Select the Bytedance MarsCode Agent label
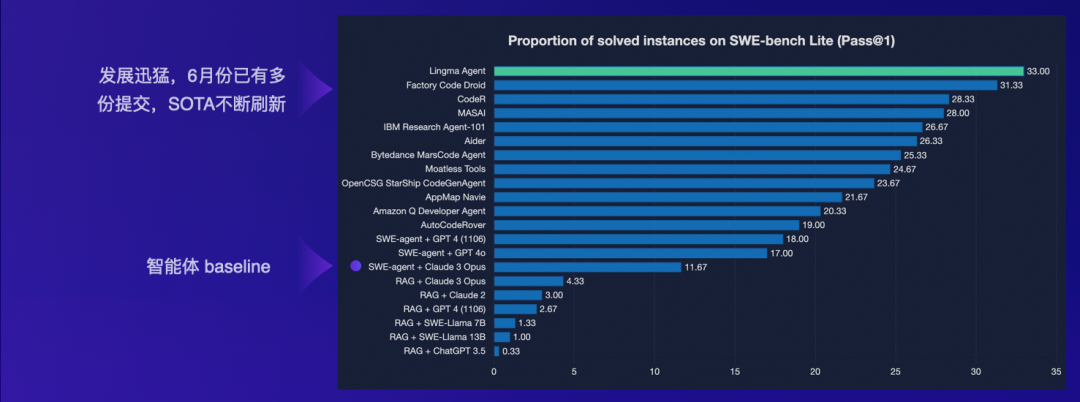The height and width of the screenshot is (402, 1080). tap(428, 155)
